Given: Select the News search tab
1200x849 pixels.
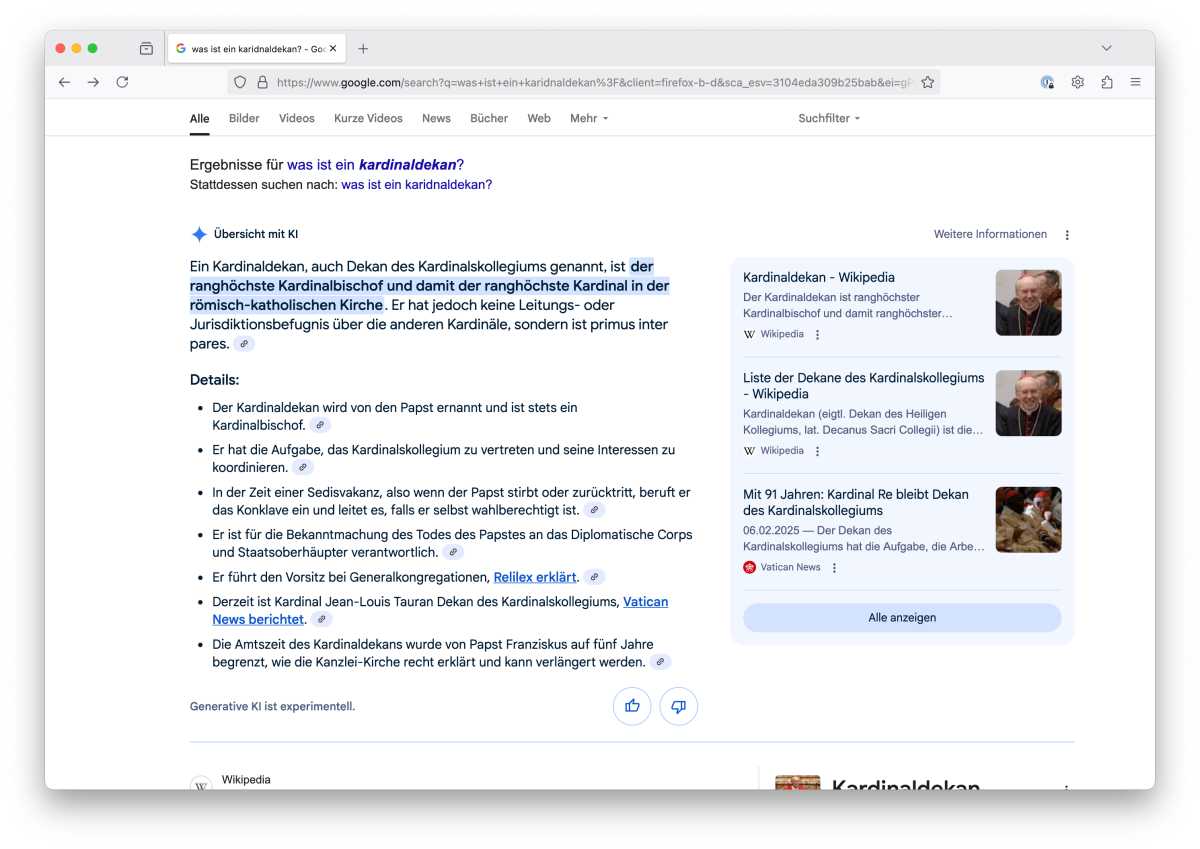Looking at the screenshot, I should coord(436,118).
